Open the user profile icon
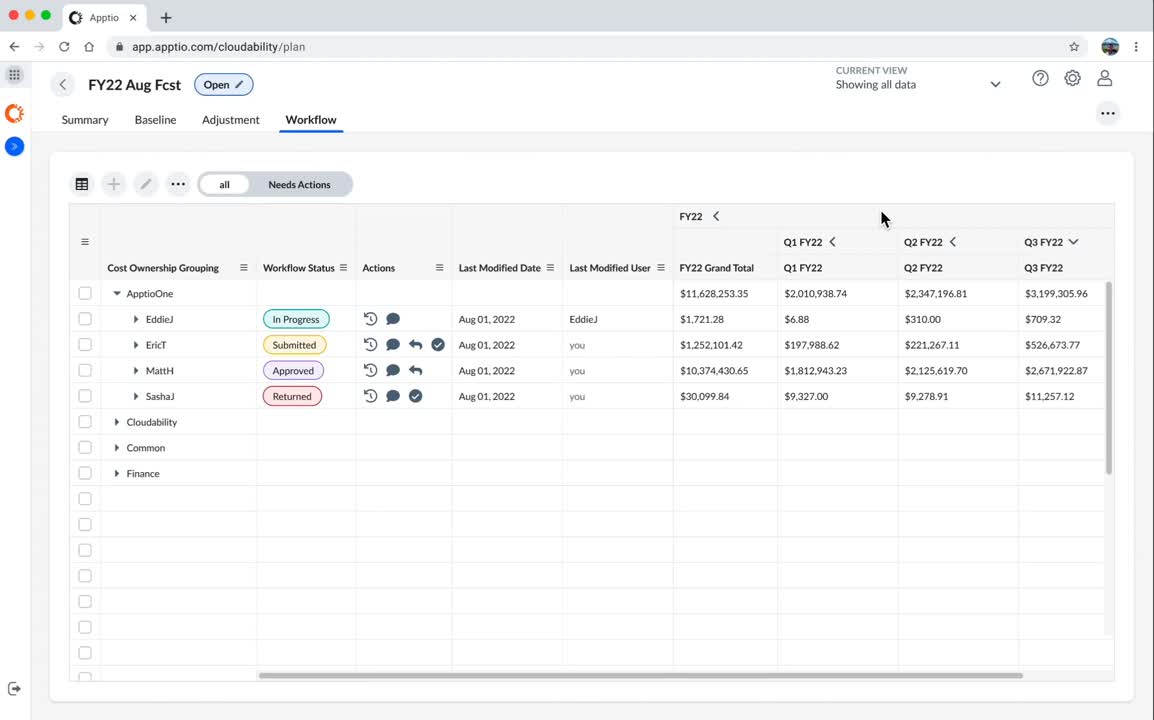 point(1105,78)
